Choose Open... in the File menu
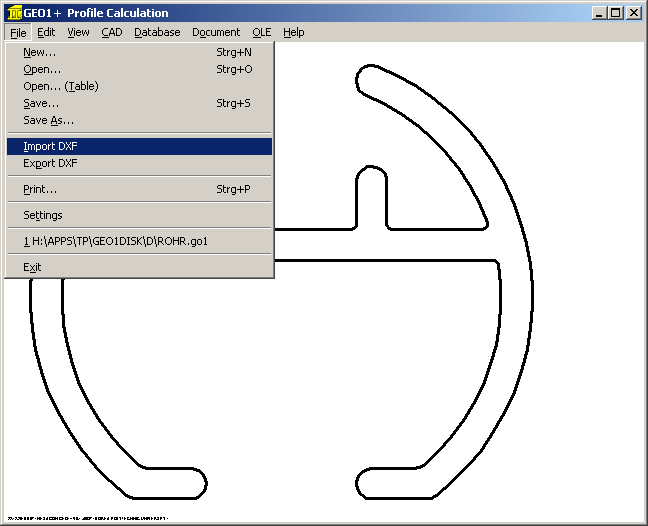Viewport: 648px width, 526px height. point(42,69)
